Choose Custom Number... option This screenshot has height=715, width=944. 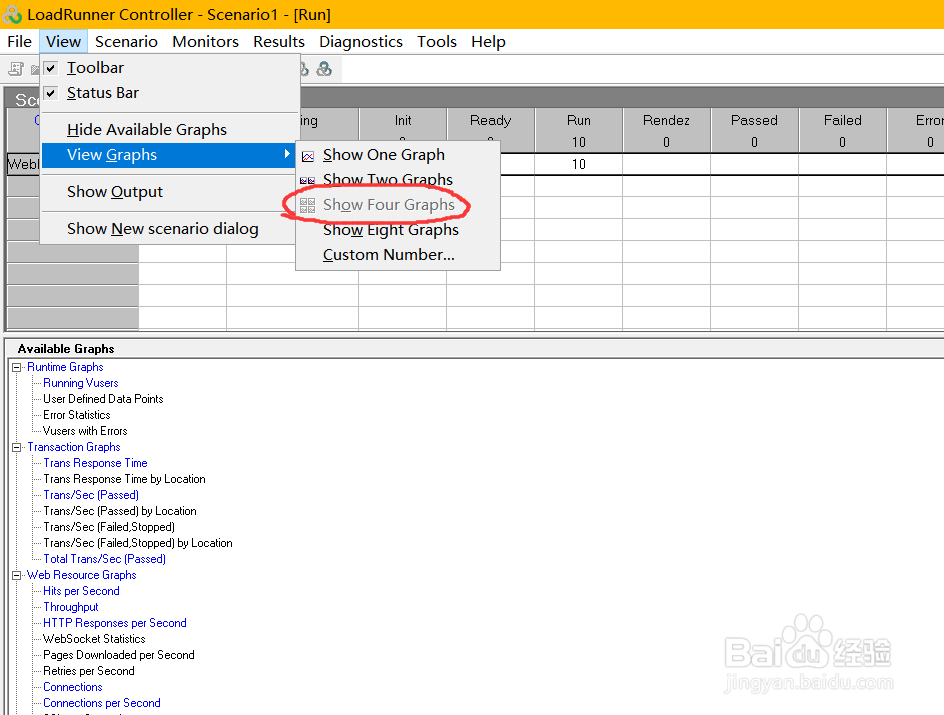398,255
